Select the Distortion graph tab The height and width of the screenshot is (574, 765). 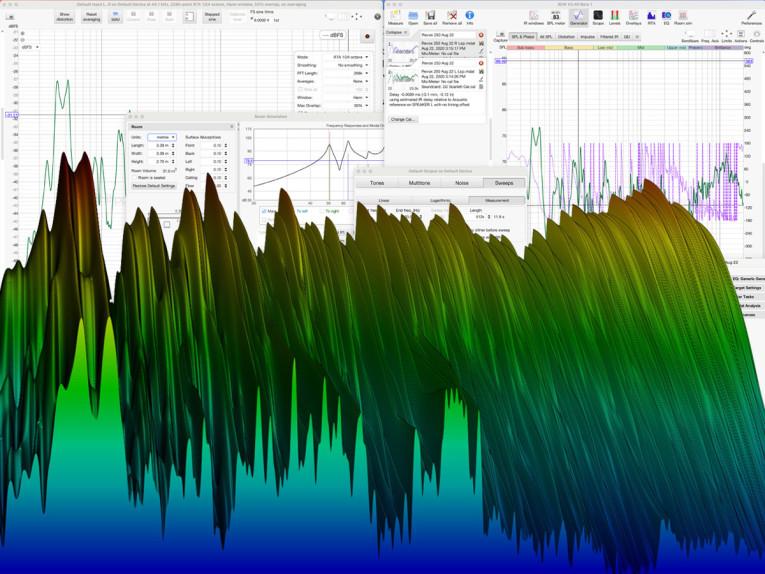point(565,36)
